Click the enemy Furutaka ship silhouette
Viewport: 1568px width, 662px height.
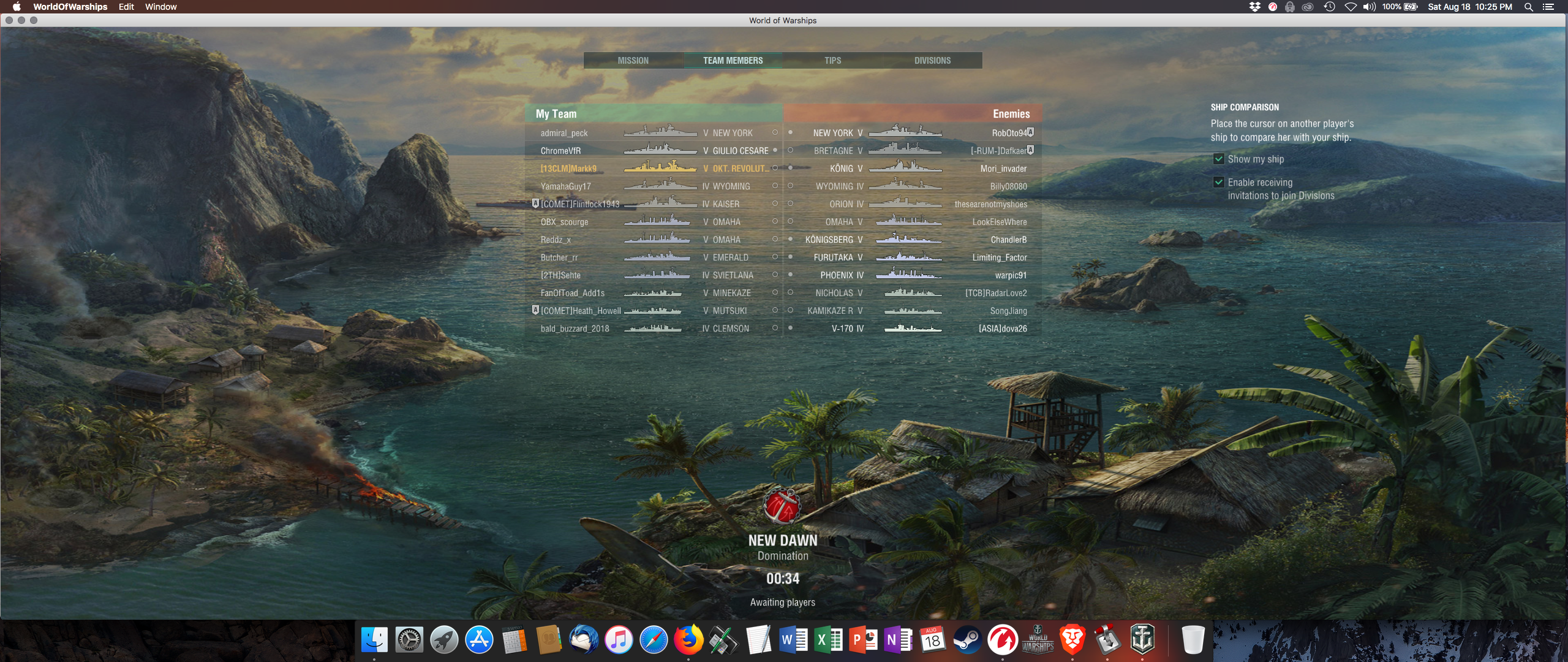click(909, 256)
